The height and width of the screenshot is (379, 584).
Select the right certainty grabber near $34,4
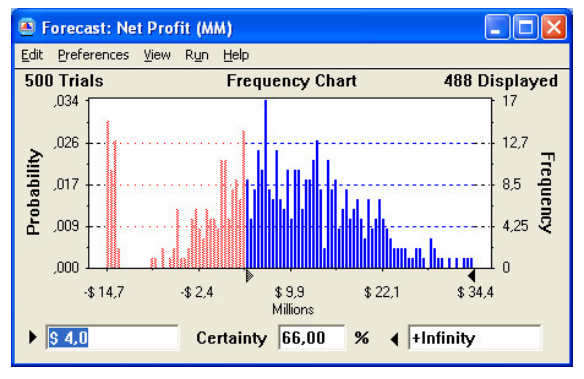(471, 276)
